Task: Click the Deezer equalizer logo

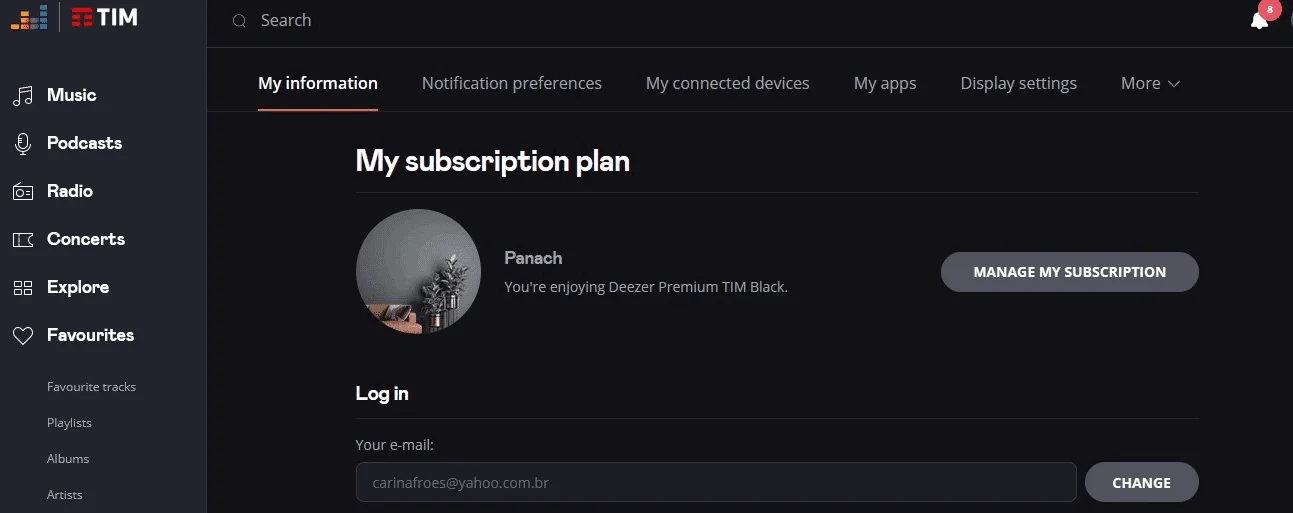Action: (x=29, y=17)
